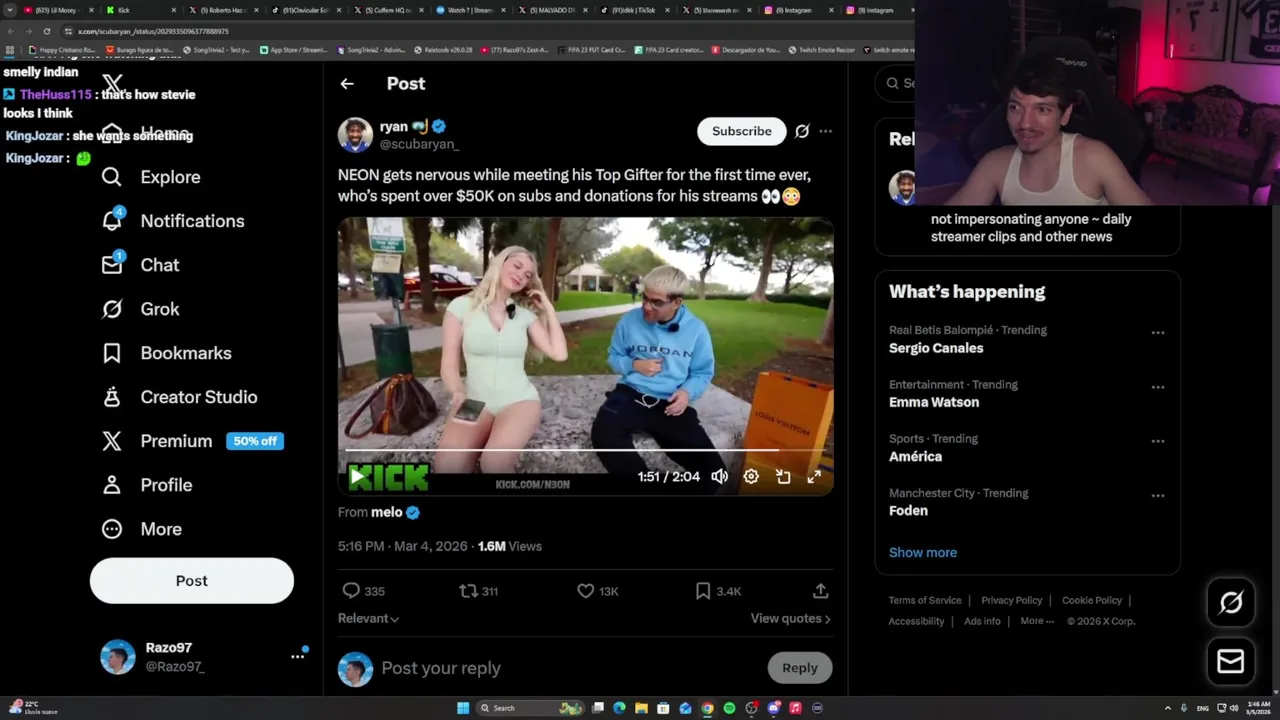Open account switcher dots for Razo97
This screenshot has width=1280, height=720.
(x=297, y=657)
